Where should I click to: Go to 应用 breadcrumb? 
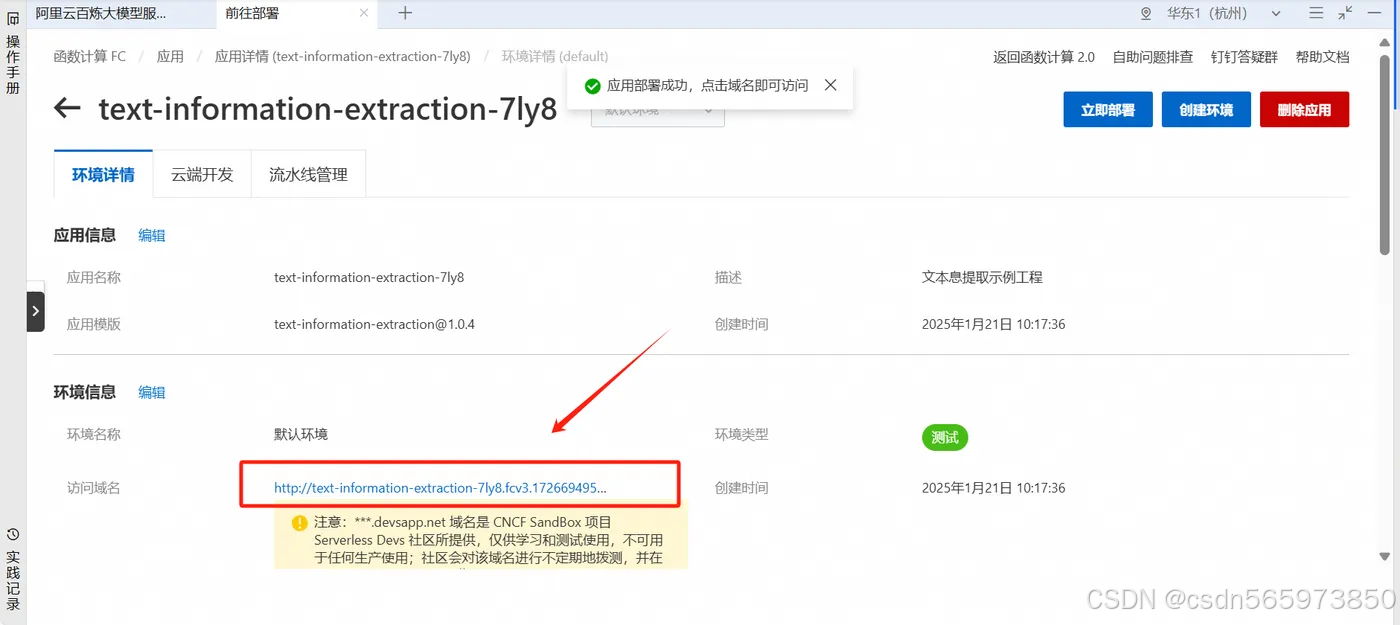pos(170,56)
